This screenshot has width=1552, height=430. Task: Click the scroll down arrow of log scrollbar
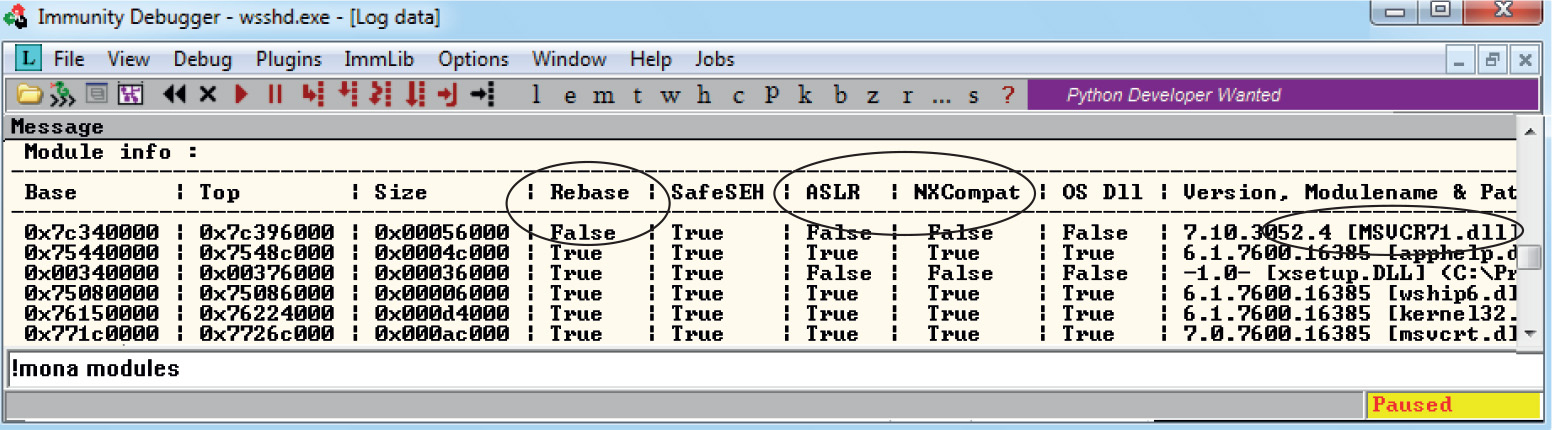(x=1529, y=333)
